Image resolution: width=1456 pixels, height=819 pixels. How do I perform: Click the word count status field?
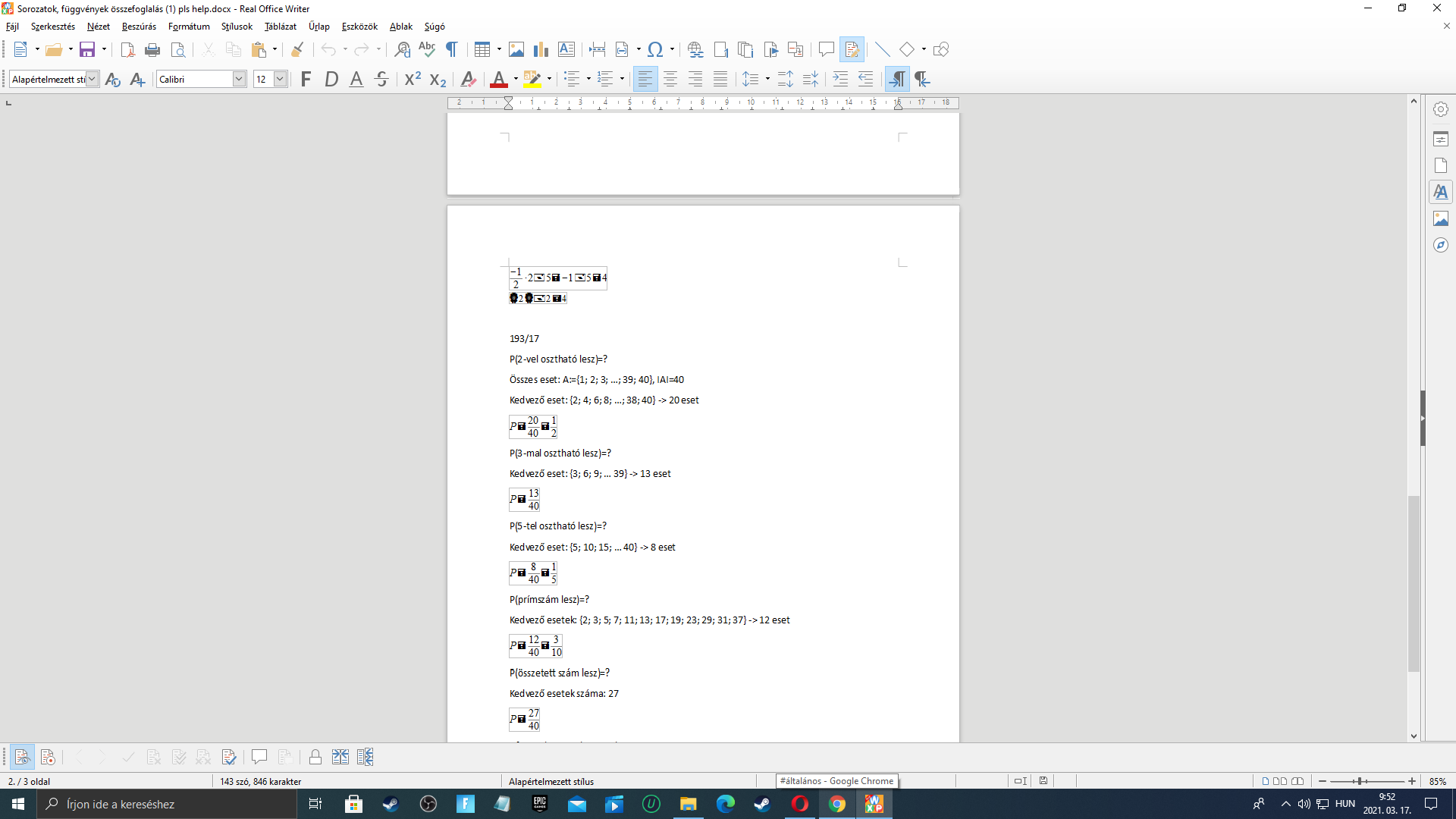(x=261, y=781)
